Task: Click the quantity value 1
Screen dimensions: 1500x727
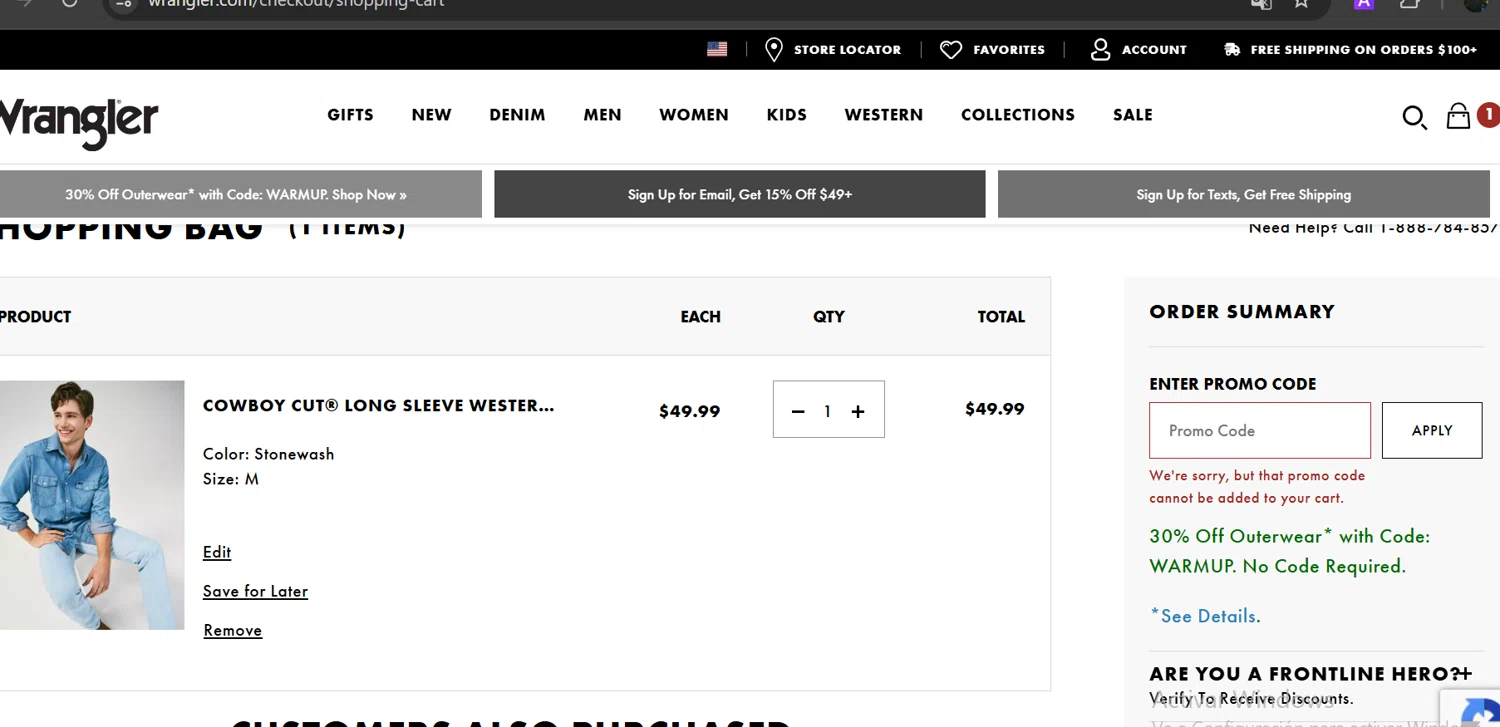Action: point(828,411)
